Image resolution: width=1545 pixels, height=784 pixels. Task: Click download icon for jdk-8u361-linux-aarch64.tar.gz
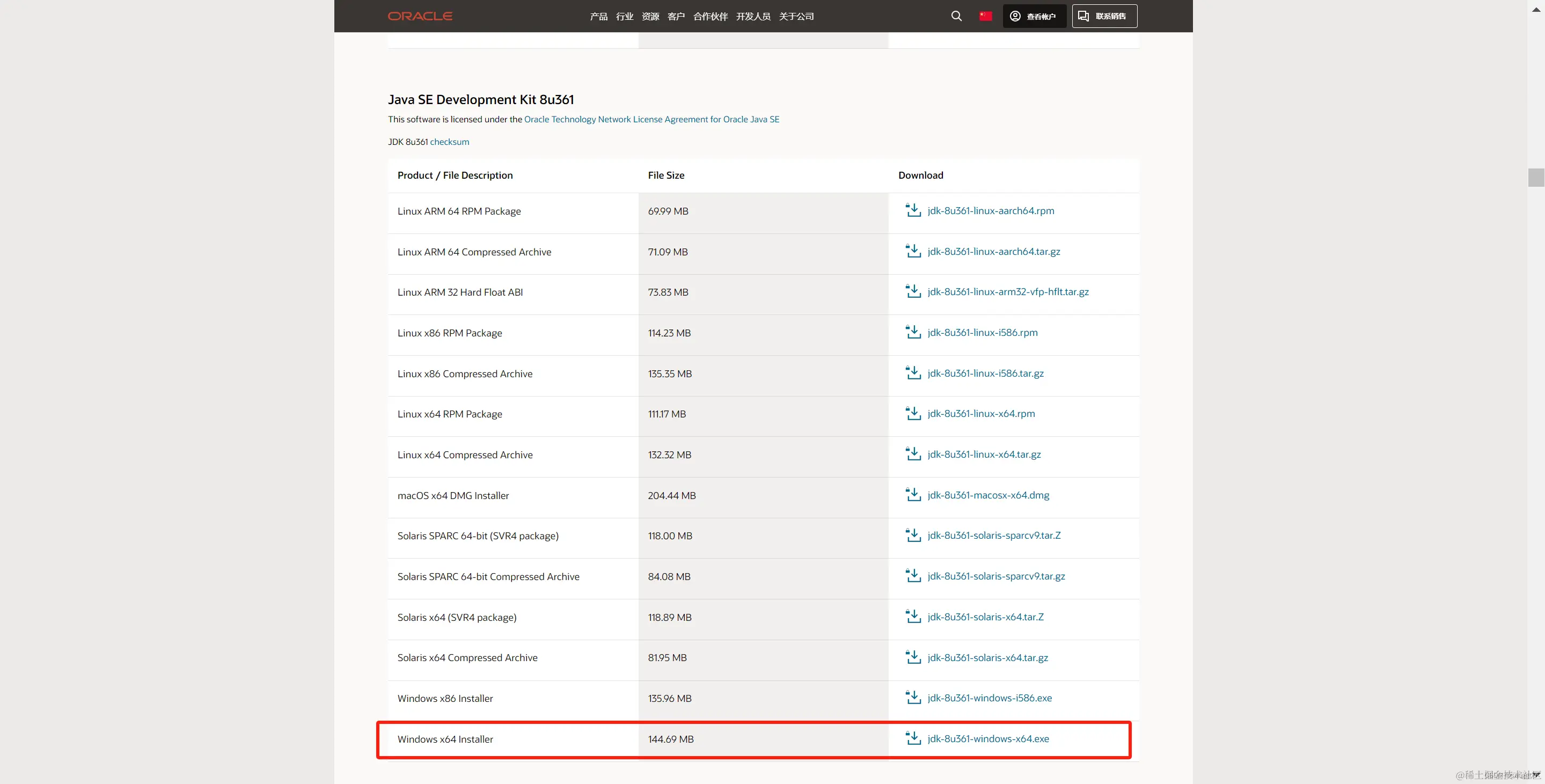click(x=913, y=251)
